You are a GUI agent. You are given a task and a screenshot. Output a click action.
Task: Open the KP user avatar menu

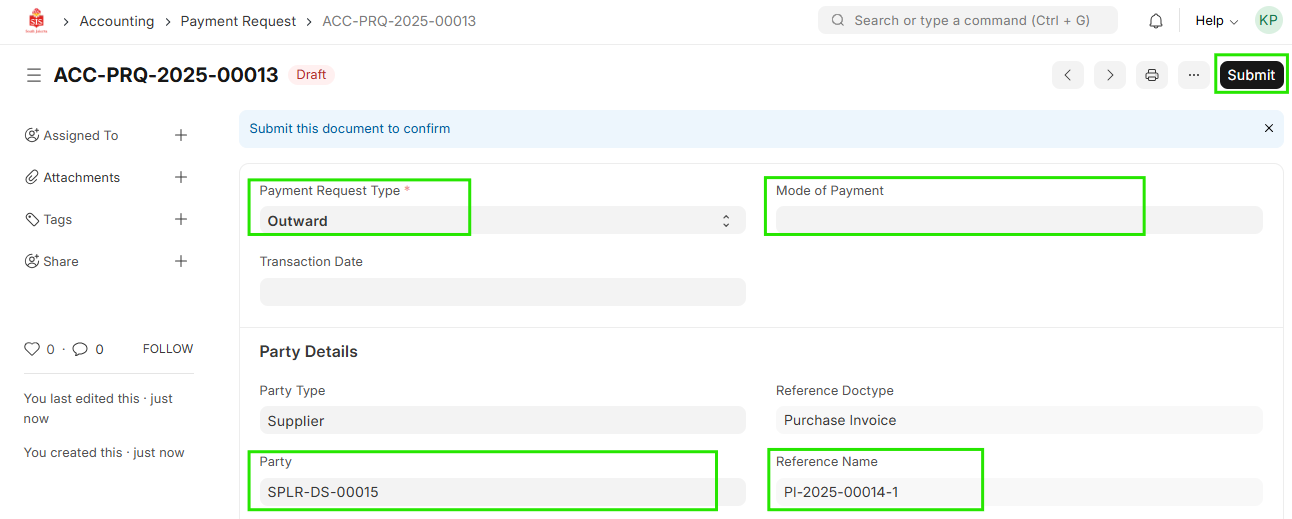pyautogui.click(x=1268, y=21)
